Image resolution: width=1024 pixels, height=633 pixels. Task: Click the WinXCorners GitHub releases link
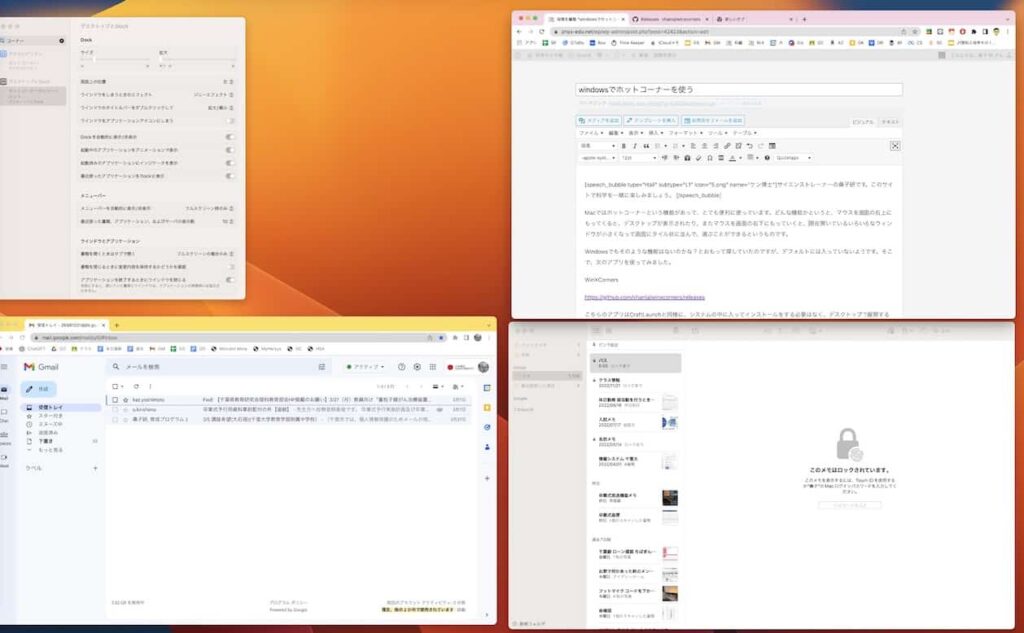(644, 297)
